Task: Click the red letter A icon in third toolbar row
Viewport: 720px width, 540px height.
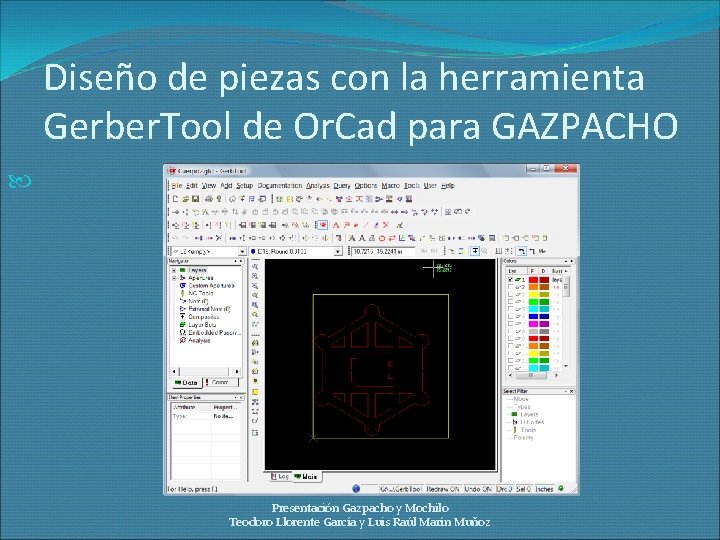Action: (336, 225)
